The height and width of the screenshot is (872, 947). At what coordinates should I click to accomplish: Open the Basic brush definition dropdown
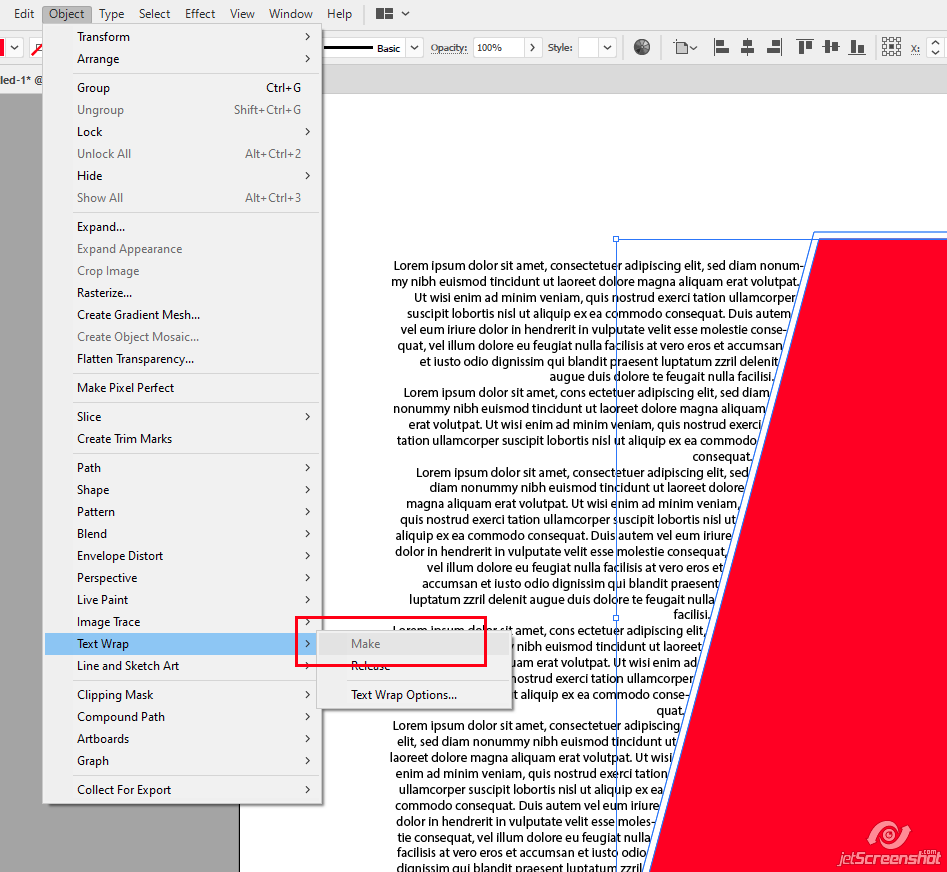coord(414,48)
